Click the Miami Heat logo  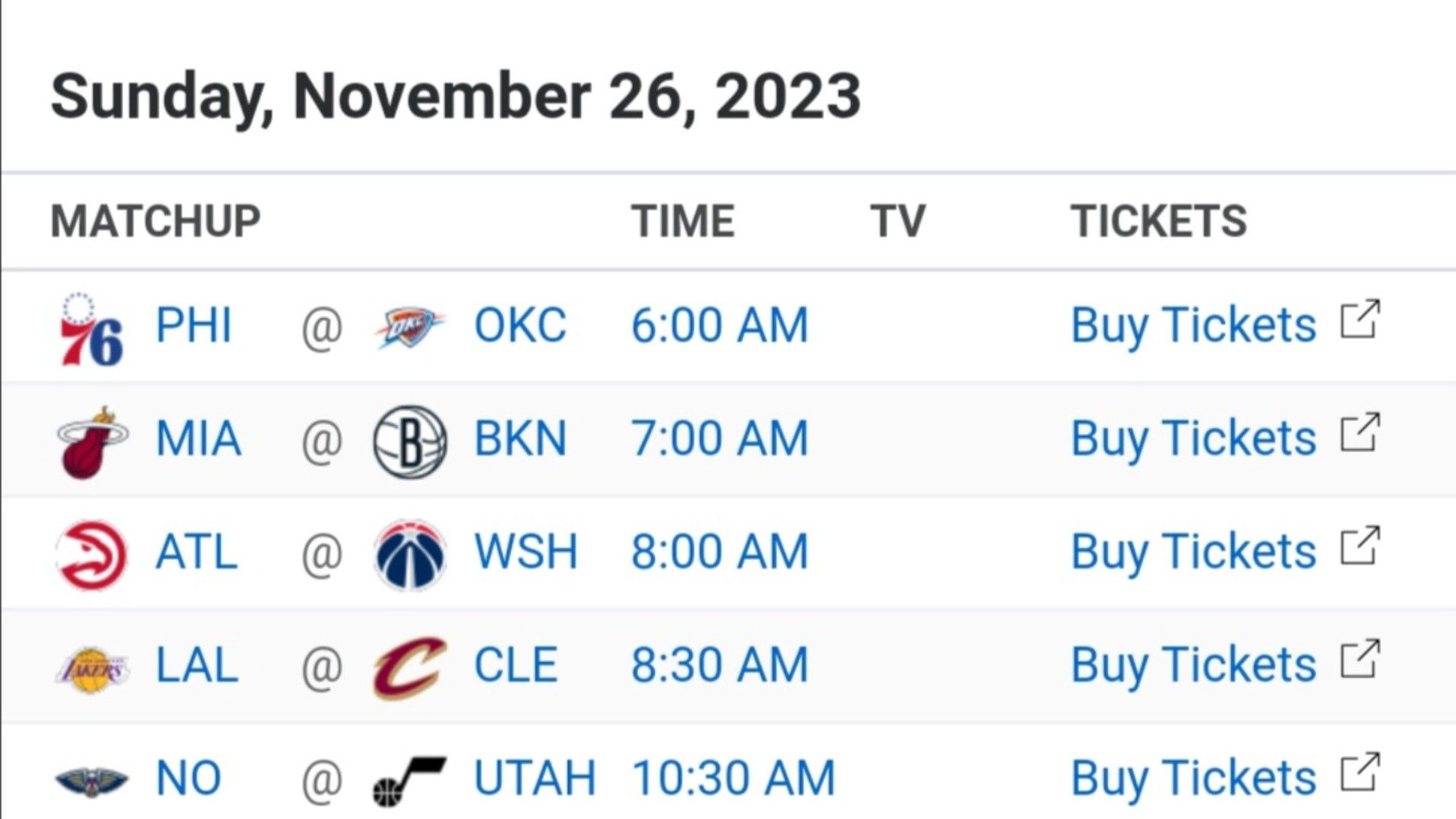pyautogui.click(x=92, y=442)
